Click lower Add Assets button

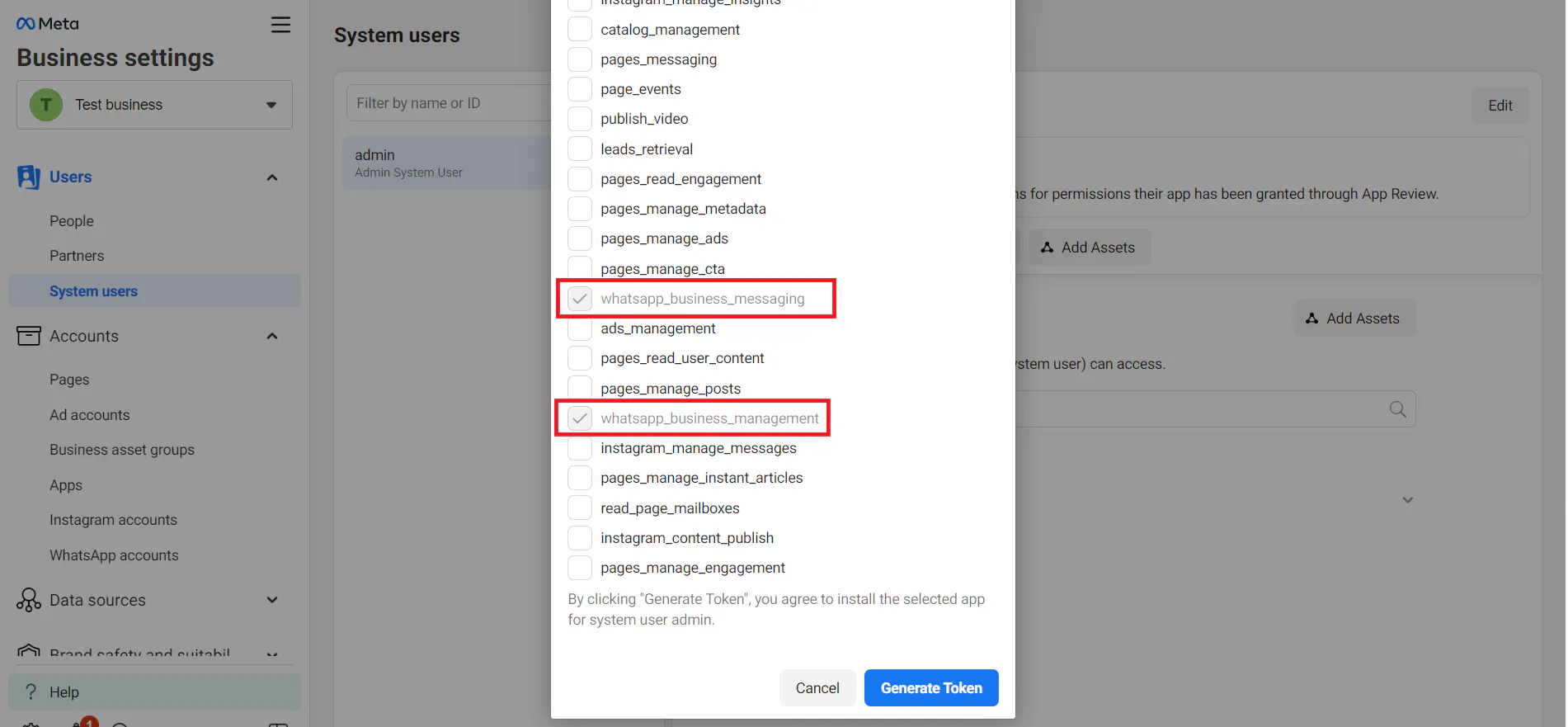(x=1354, y=319)
